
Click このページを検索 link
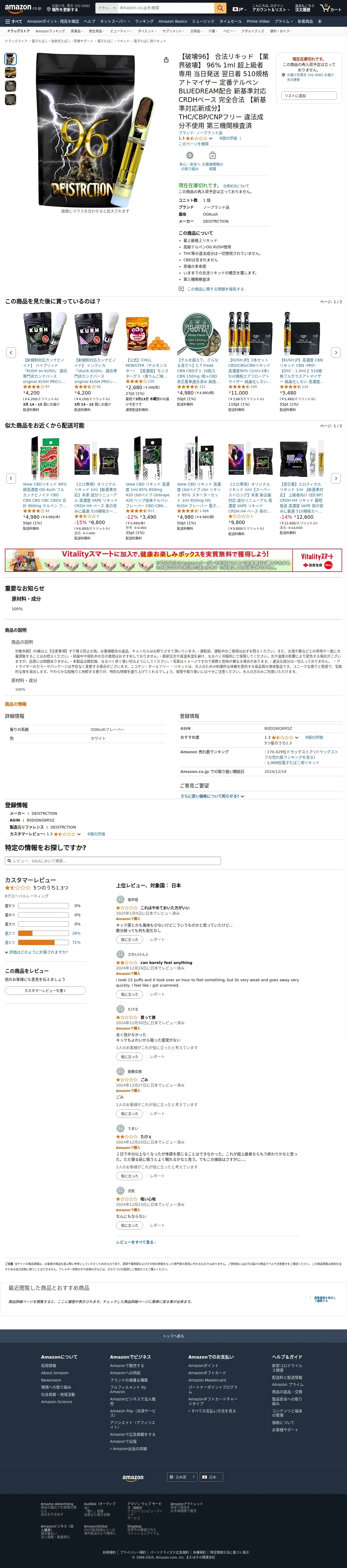pos(193,144)
